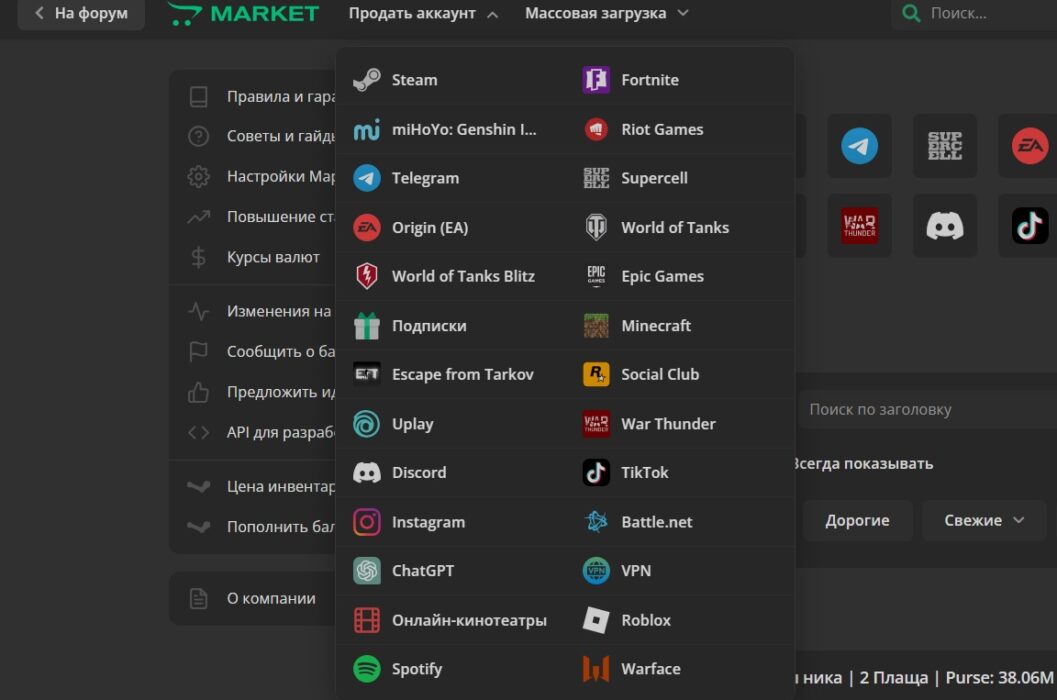The height and width of the screenshot is (700, 1057).
Task: Open Пополнить баланс sidebar link
Action: (x=253, y=527)
